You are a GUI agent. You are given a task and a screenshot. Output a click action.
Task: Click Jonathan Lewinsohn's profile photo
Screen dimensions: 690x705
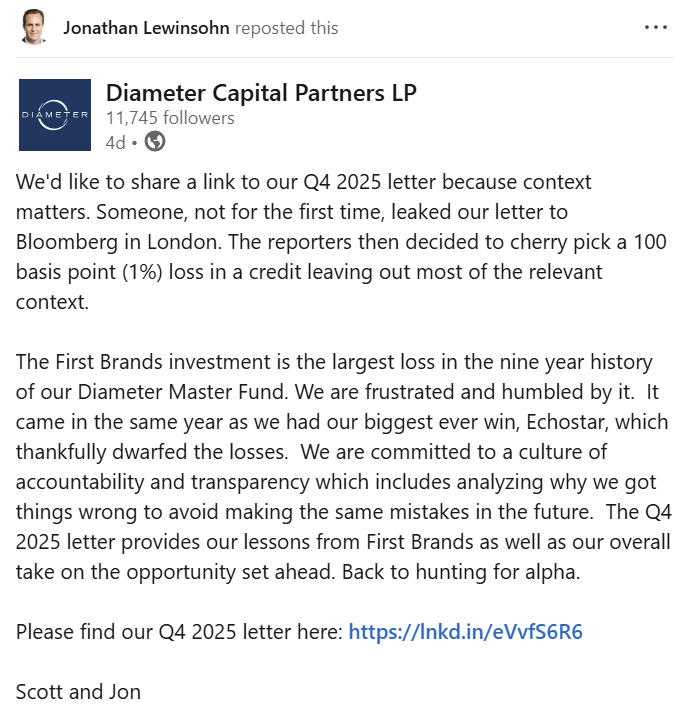[33, 27]
